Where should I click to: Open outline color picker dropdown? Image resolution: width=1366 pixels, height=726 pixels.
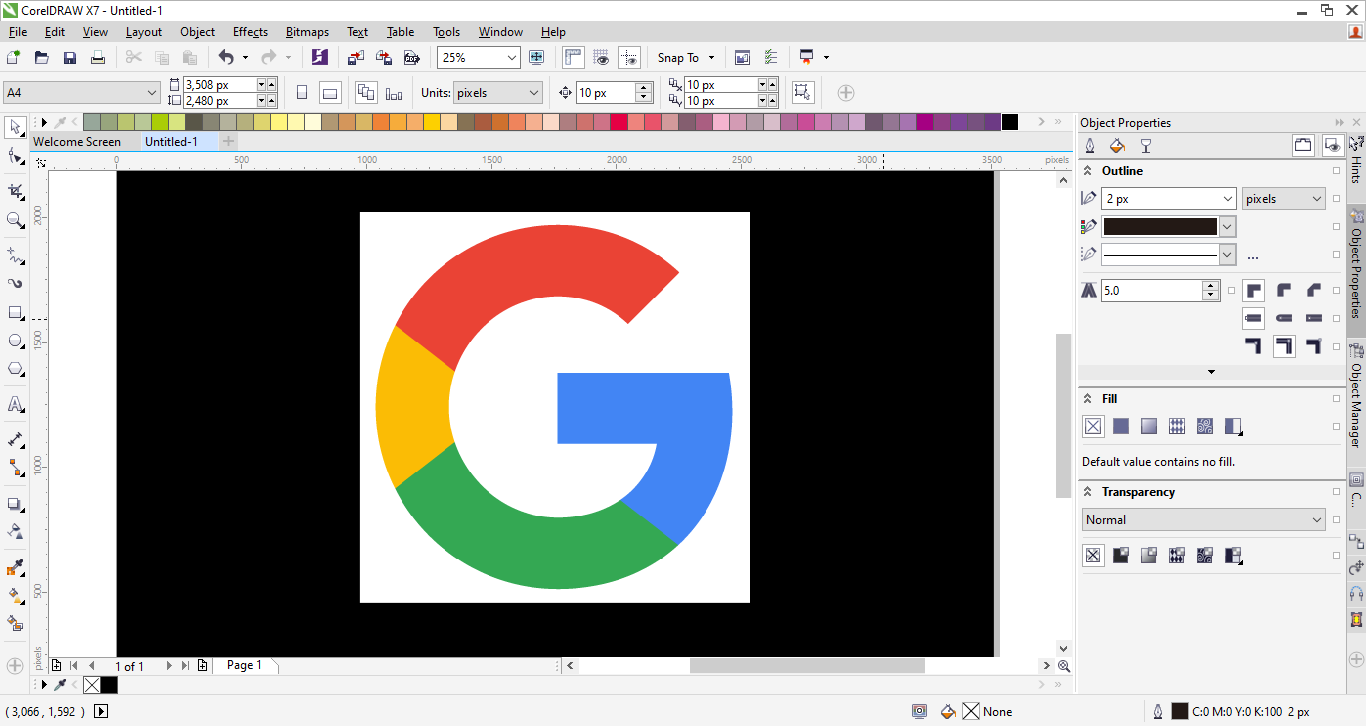(1228, 227)
